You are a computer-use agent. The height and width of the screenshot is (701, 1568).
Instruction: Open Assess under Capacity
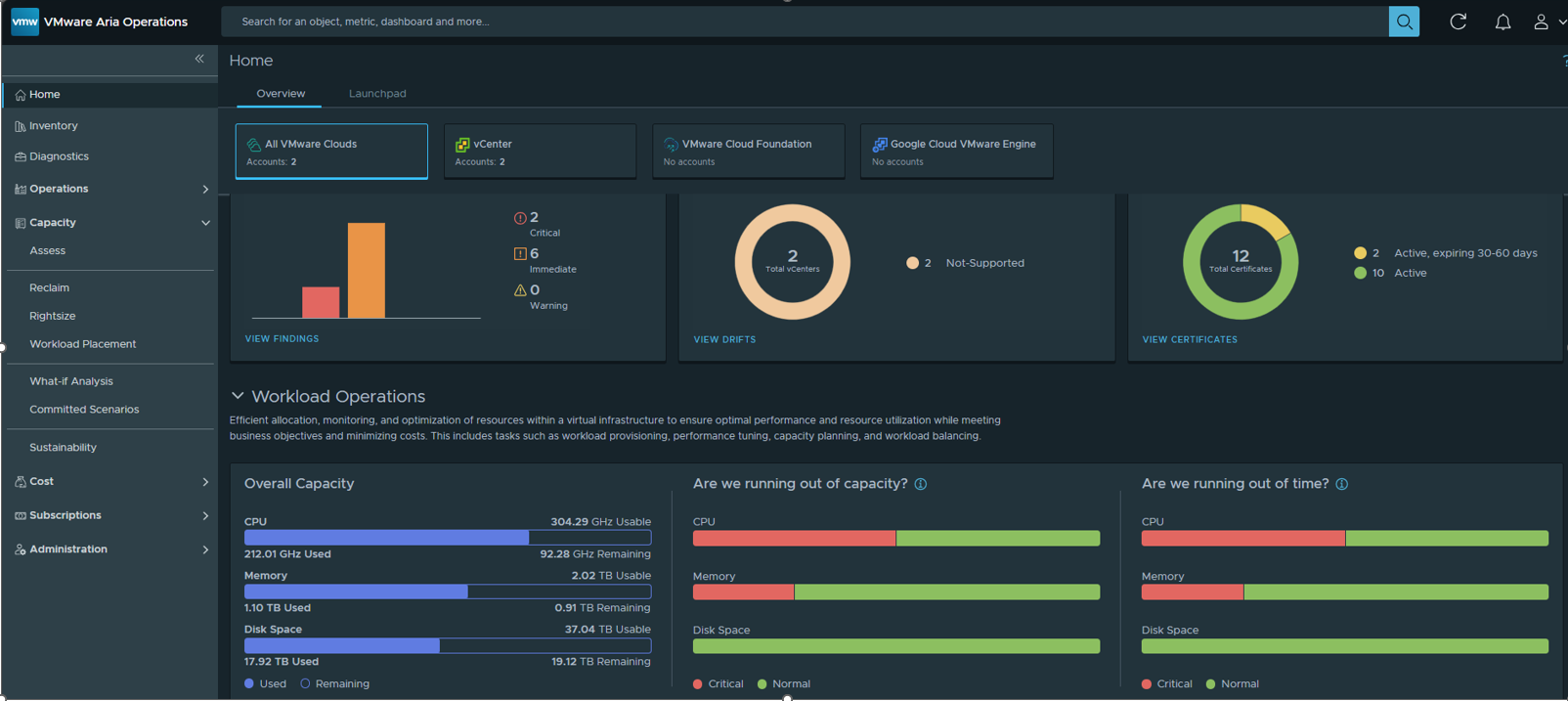tap(48, 251)
